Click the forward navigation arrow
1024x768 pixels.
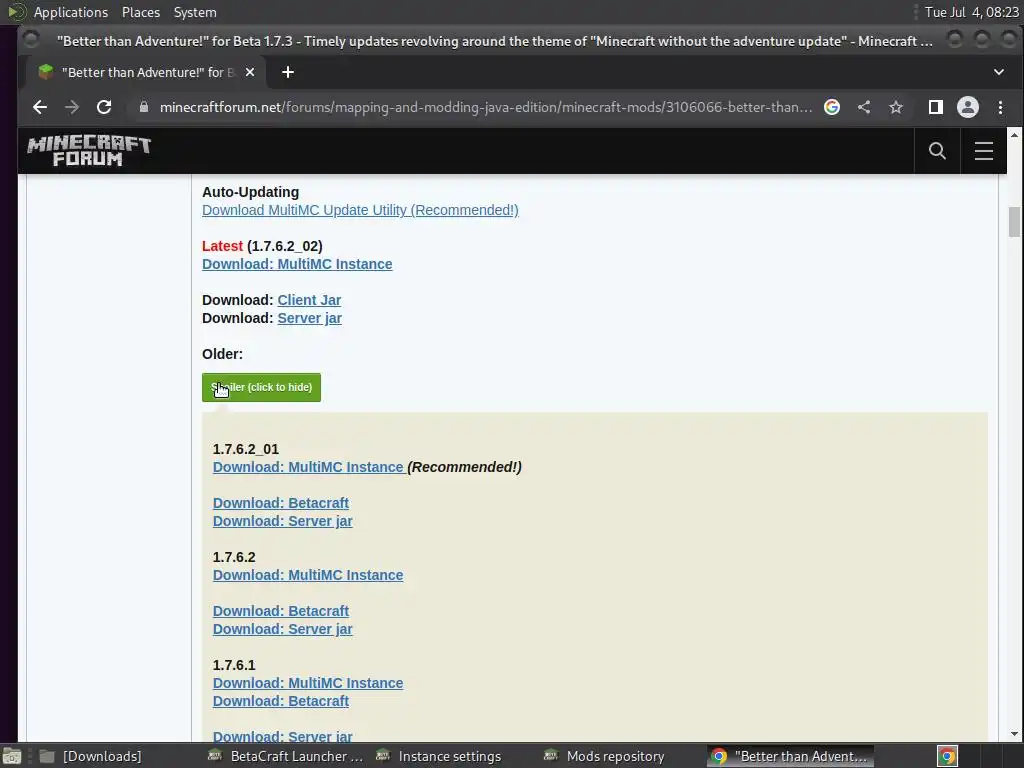click(x=72, y=107)
